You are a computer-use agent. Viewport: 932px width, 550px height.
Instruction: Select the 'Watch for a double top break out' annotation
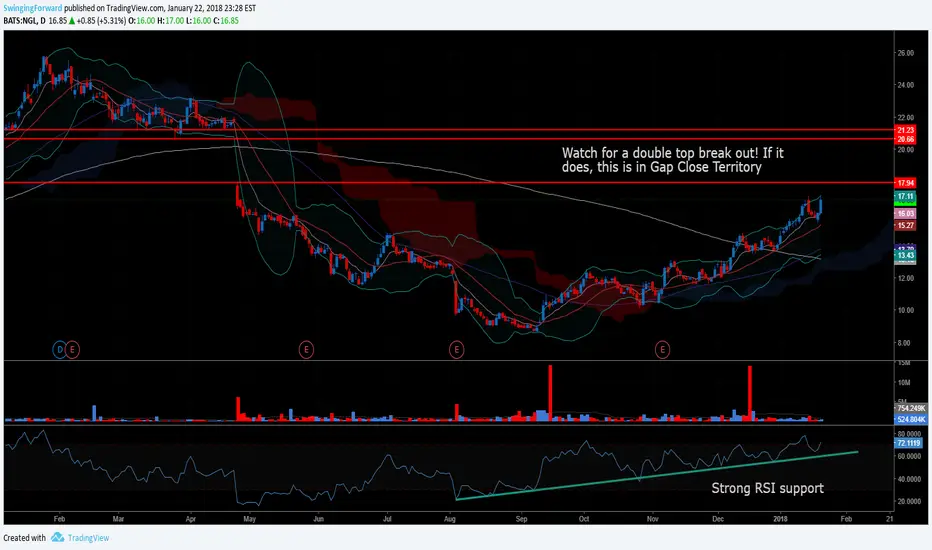tap(673, 160)
